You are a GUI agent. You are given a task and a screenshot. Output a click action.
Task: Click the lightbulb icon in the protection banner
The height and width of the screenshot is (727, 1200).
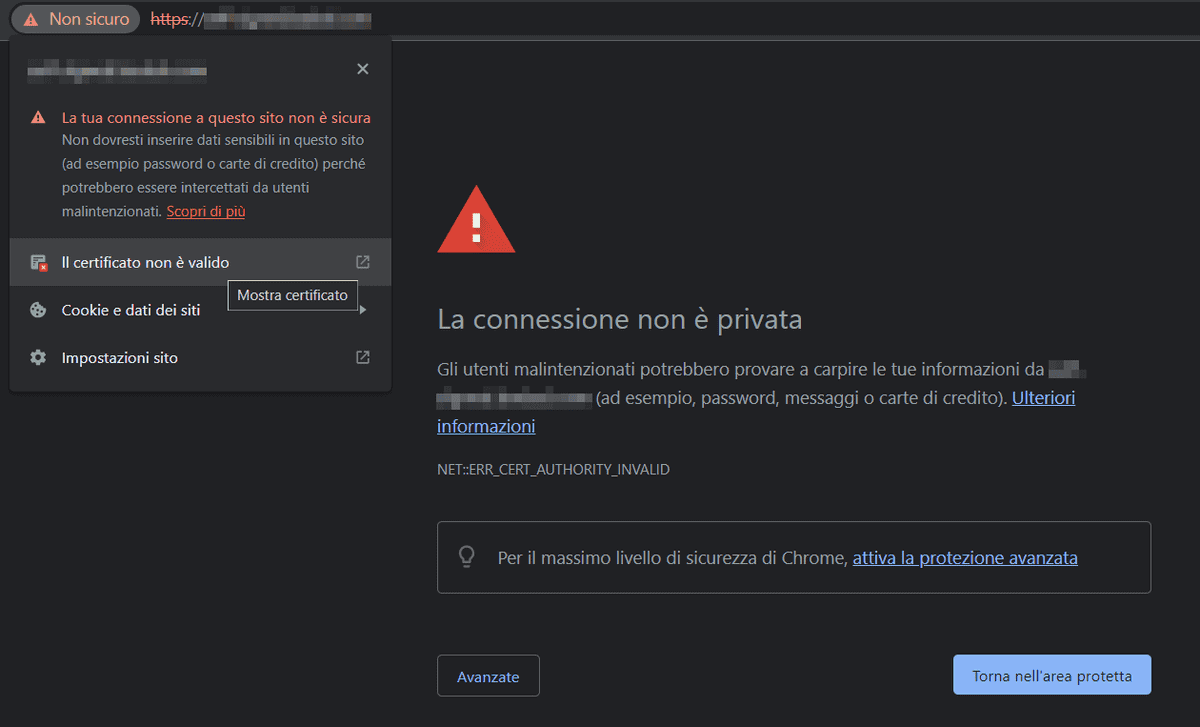coord(466,557)
